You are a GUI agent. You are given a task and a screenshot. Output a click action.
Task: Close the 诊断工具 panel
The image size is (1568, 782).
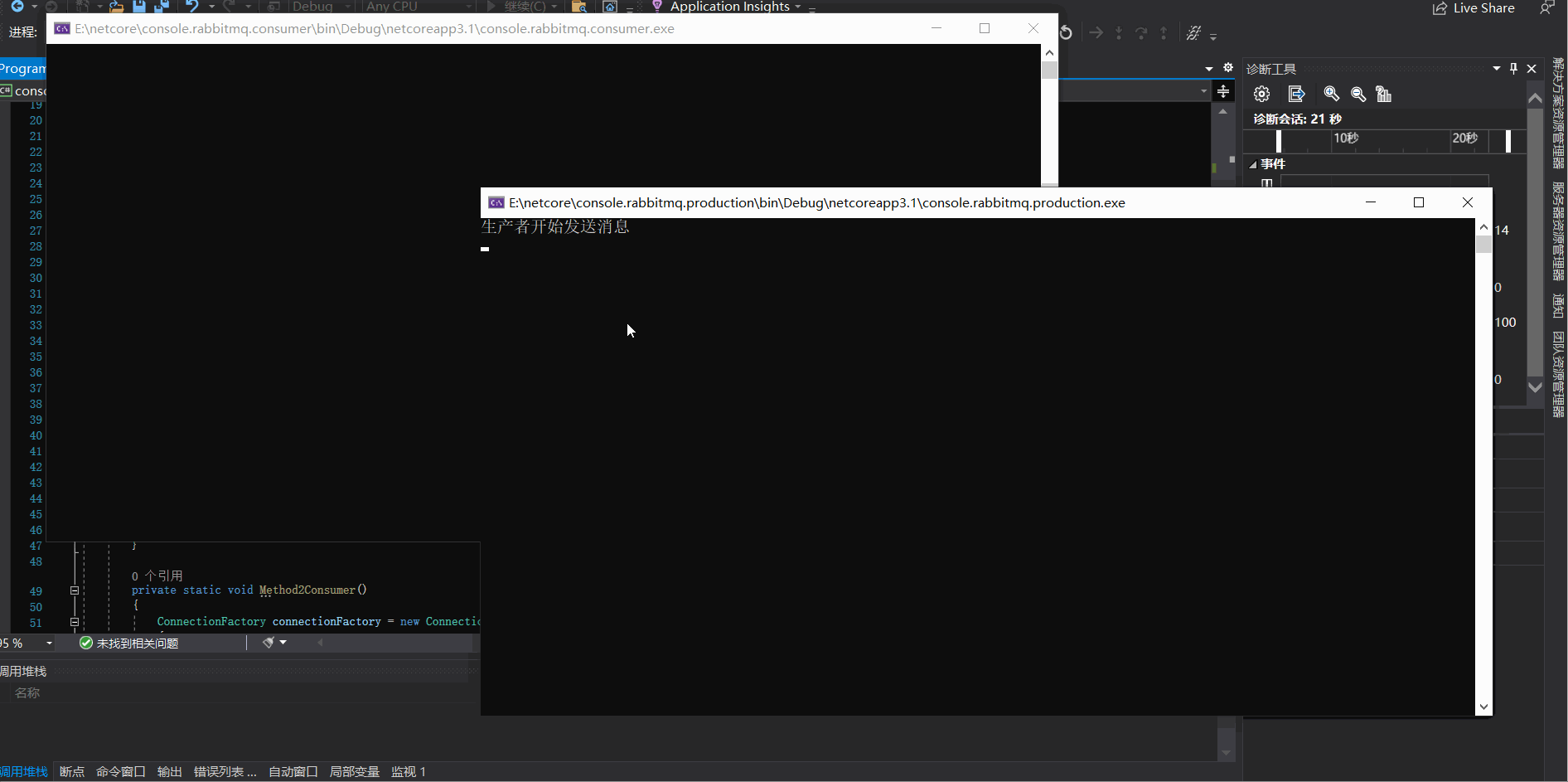(x=1532, y=69)
